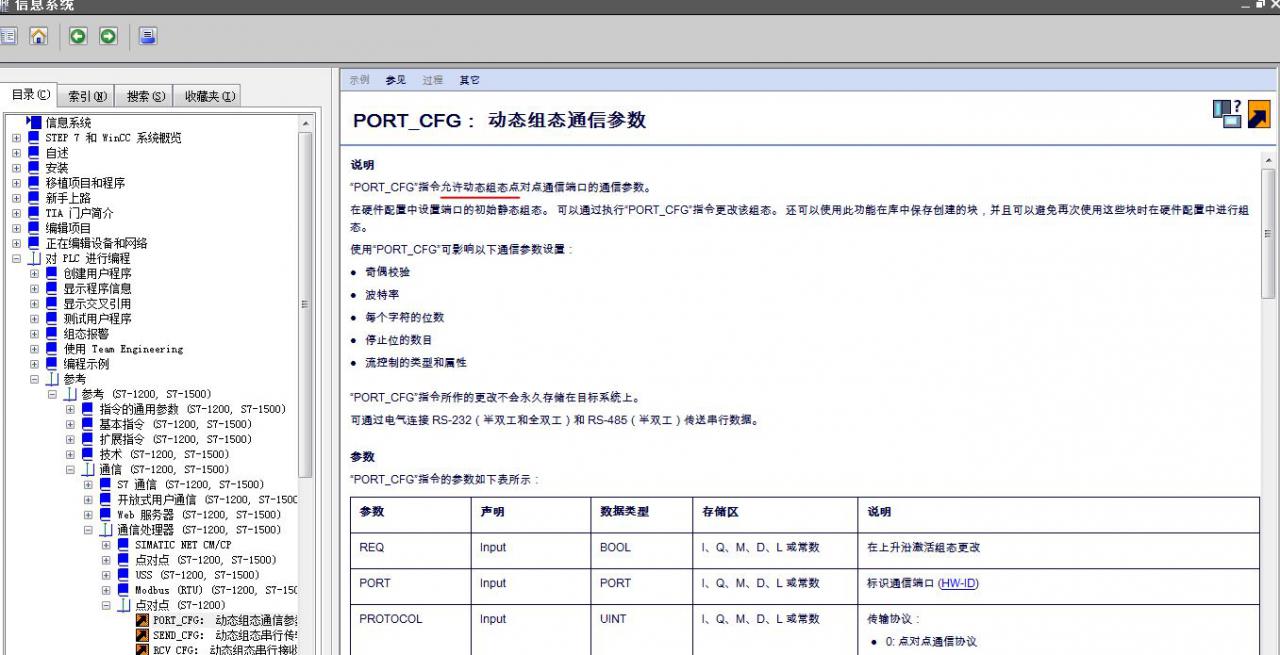The width and height of the screenshot is (1280, 655).
Task: Print the current help topic
Action: (148, 37)
